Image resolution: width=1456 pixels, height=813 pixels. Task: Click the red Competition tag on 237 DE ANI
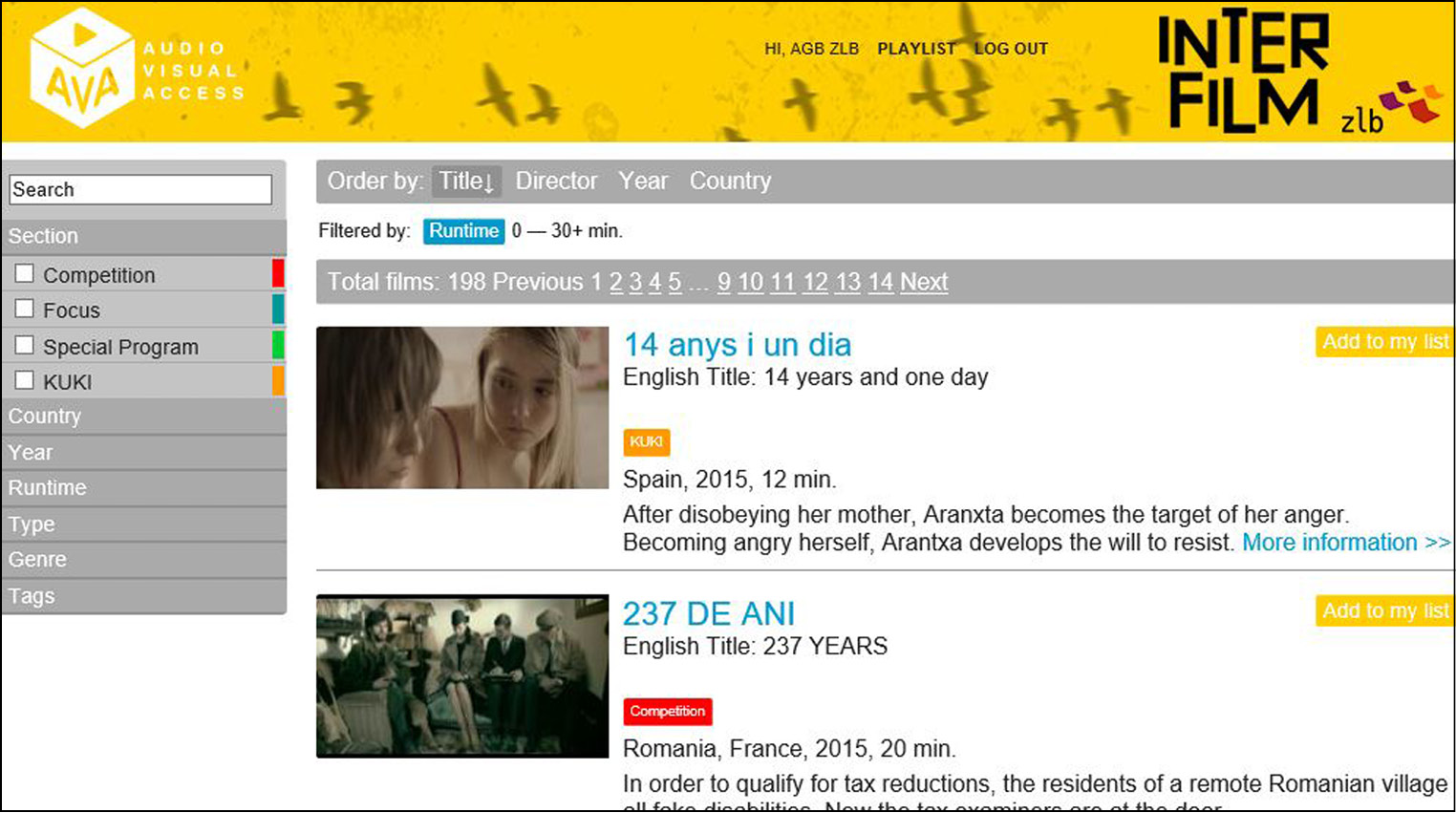pos(668,712)
